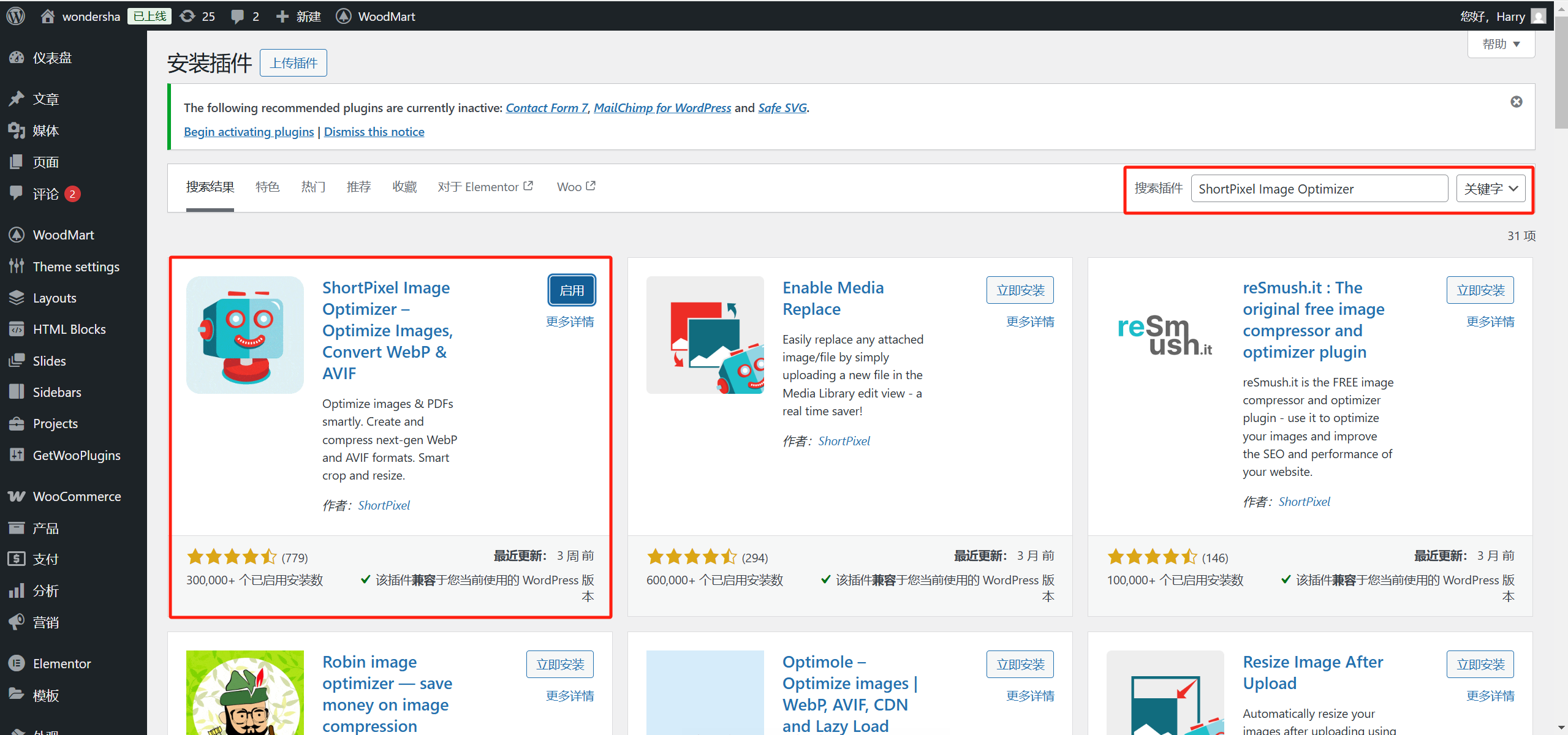Image resolution: width=1568 pixels, height=735 pixels.
Task: Enable ShortPixel Image Optimizer via 启用 button
Action: point(571,290)
